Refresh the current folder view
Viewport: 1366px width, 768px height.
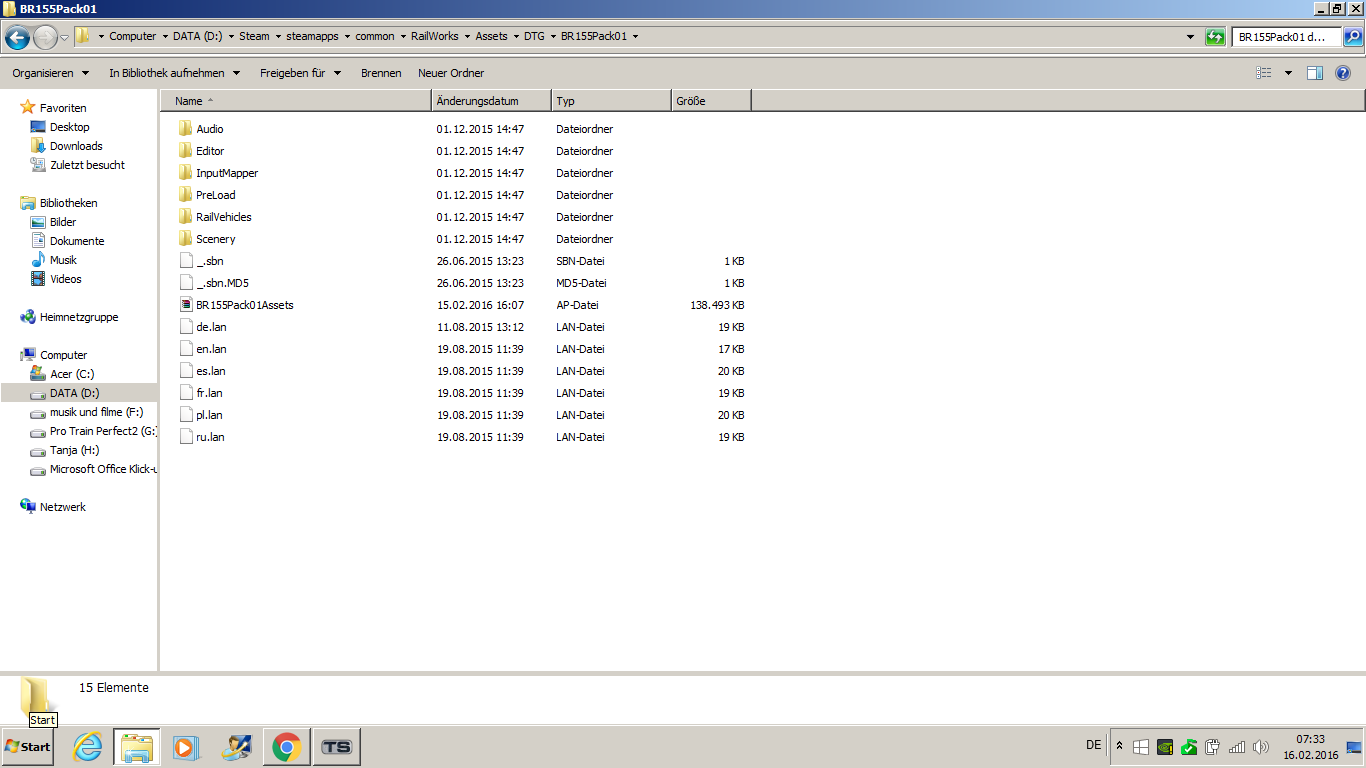click(x=1215, y=37)
